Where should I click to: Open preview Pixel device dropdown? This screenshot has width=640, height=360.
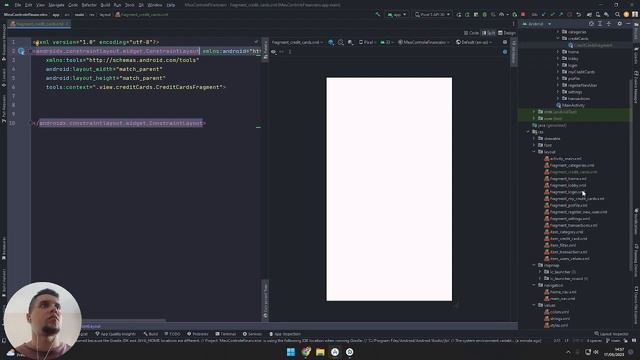coord(367,42)
